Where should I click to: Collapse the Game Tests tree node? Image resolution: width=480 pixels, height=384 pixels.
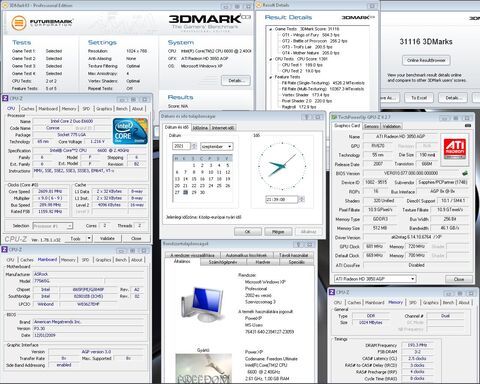pyautogui.click(x=271, y=29)
